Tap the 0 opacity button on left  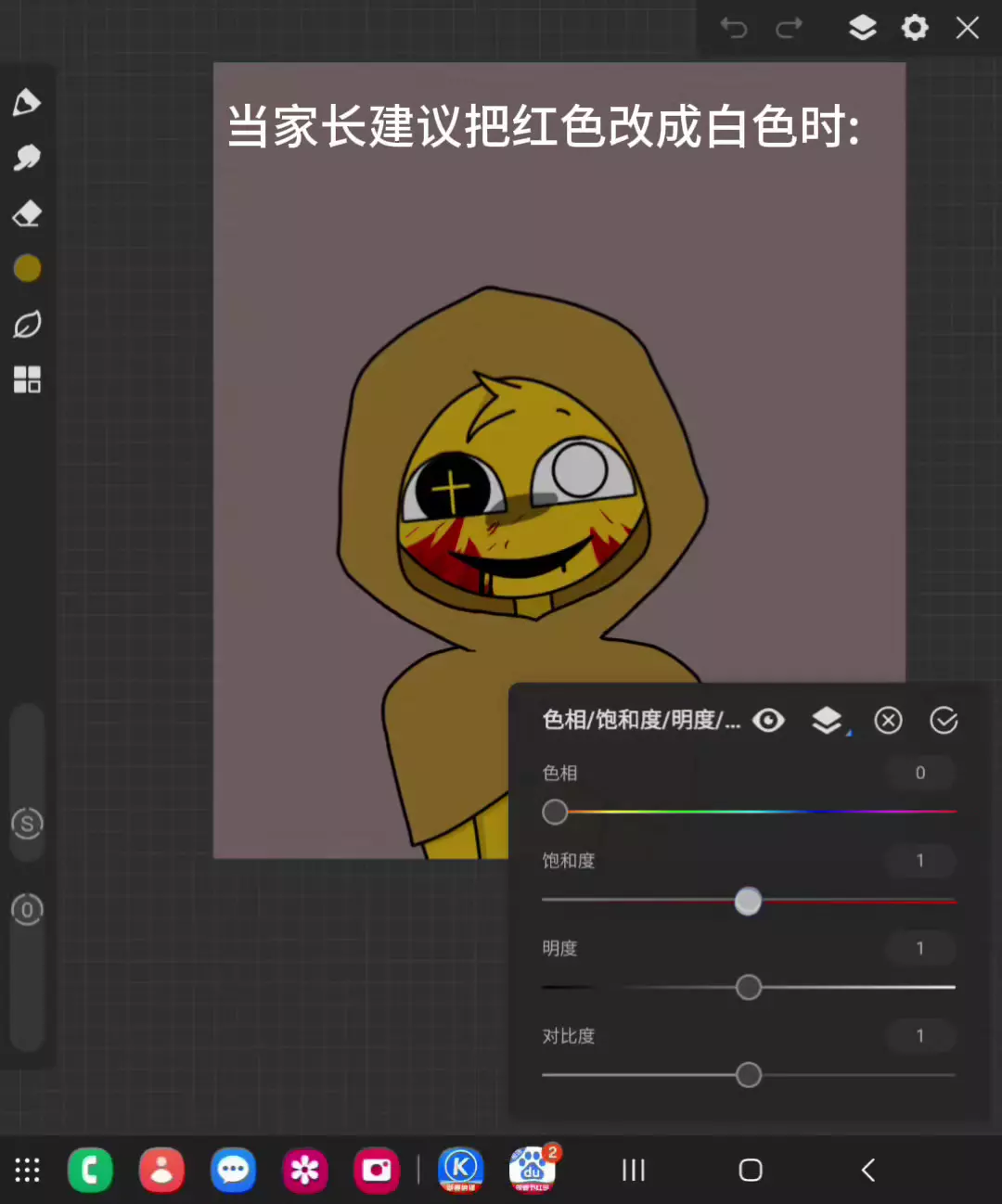27,909
